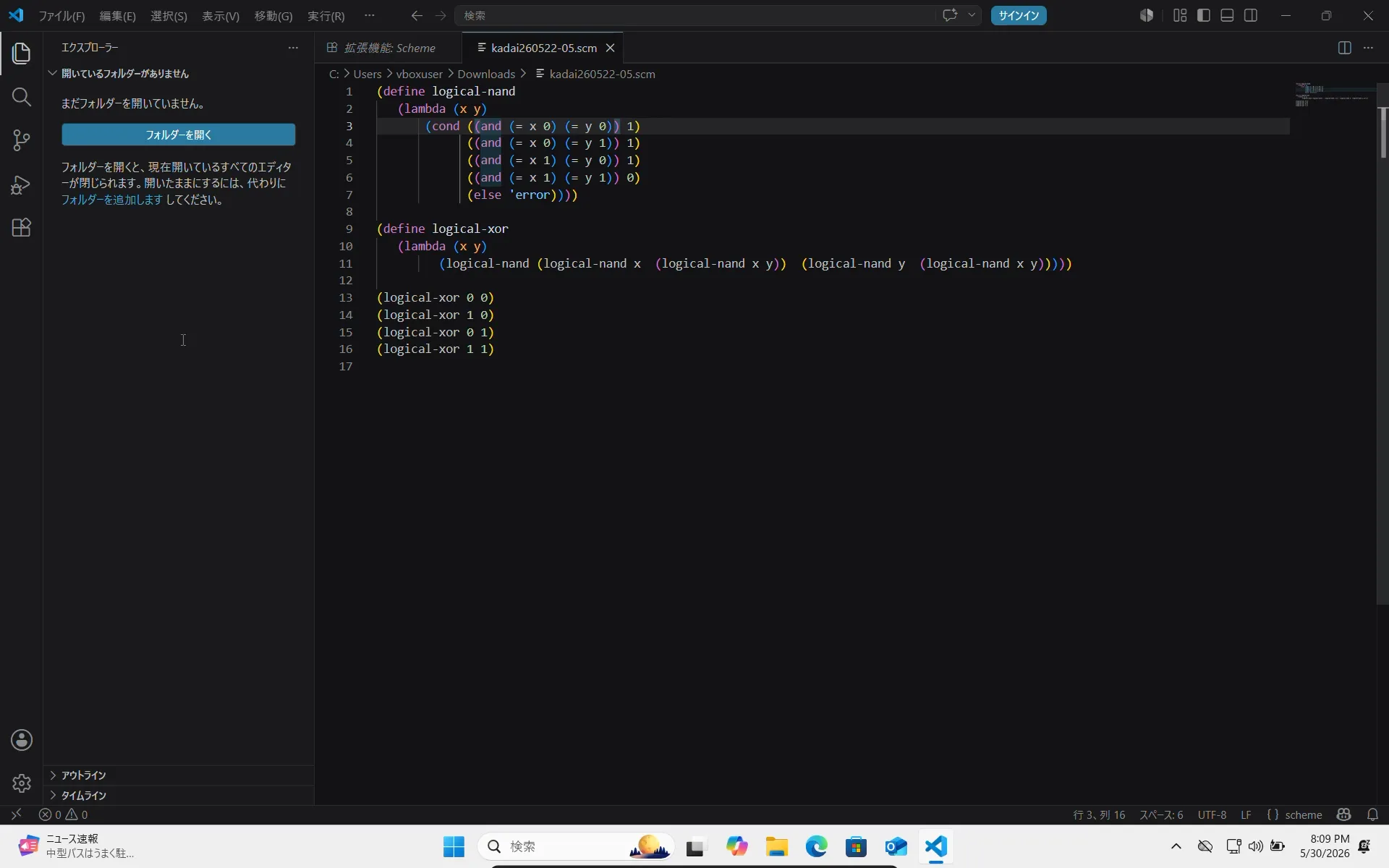The height and width of the screenshot is (868, 1389).
Task: Click the サインイン button
Action: 1019,15
